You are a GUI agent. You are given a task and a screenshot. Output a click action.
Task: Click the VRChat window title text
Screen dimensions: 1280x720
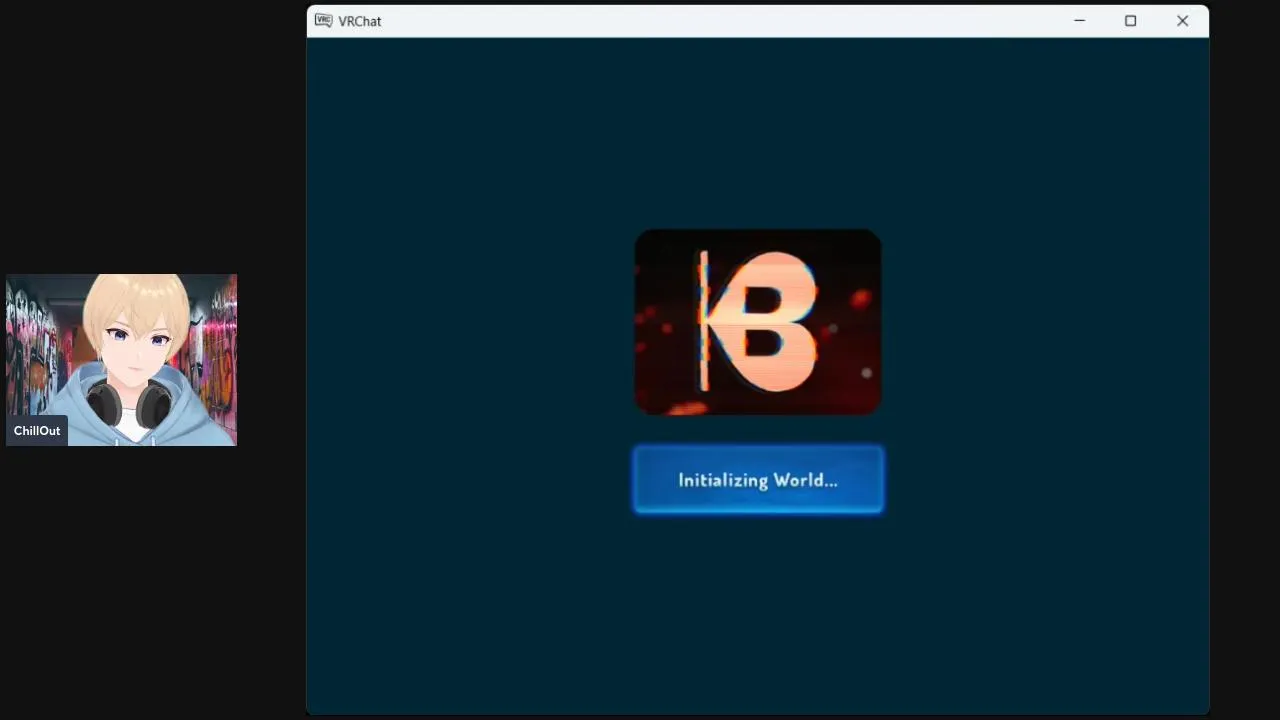coord(359,21)
